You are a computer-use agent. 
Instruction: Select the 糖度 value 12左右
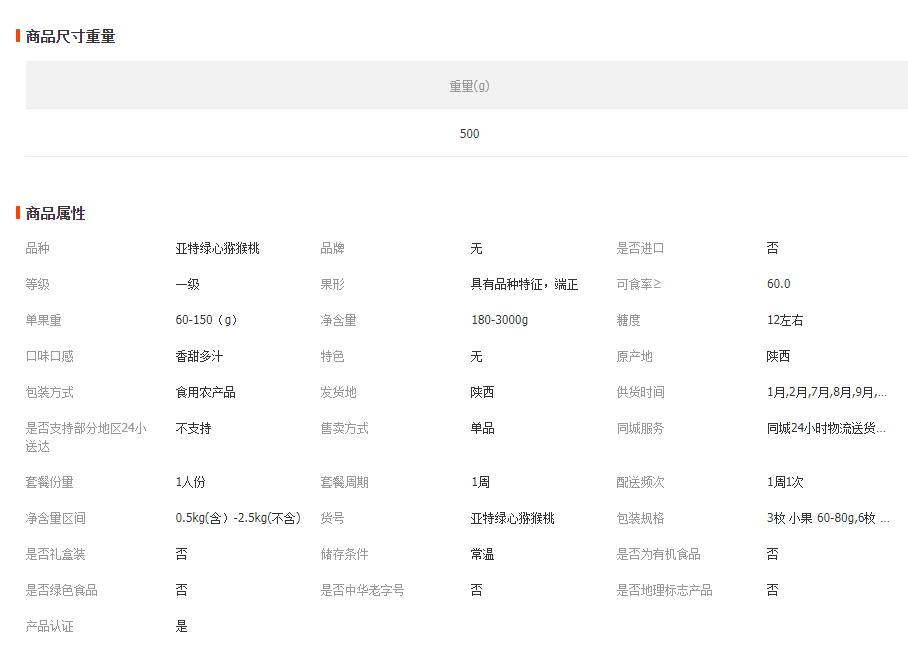pos(784,320)
